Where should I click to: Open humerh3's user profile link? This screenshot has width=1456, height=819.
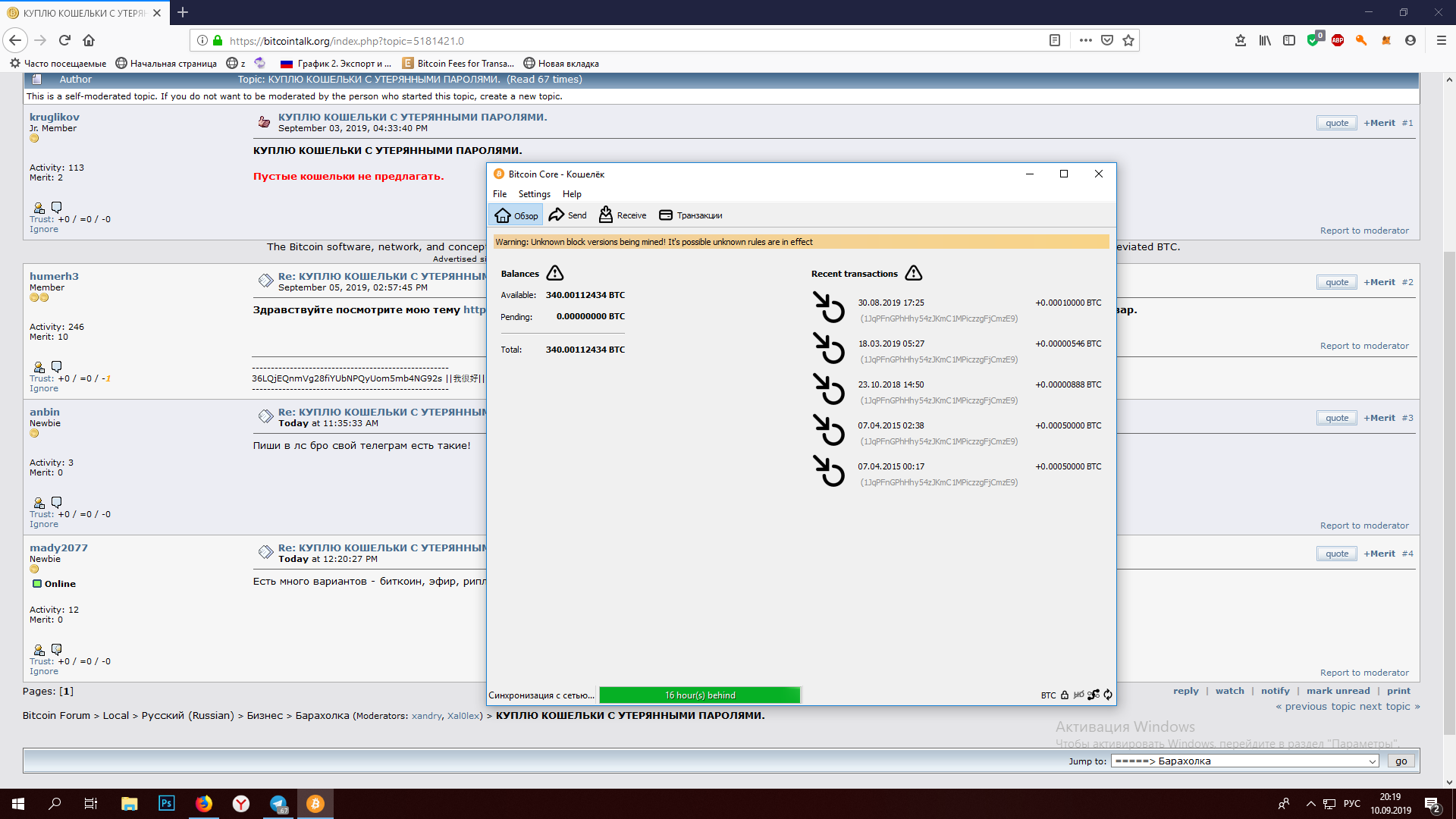point(54,276)
